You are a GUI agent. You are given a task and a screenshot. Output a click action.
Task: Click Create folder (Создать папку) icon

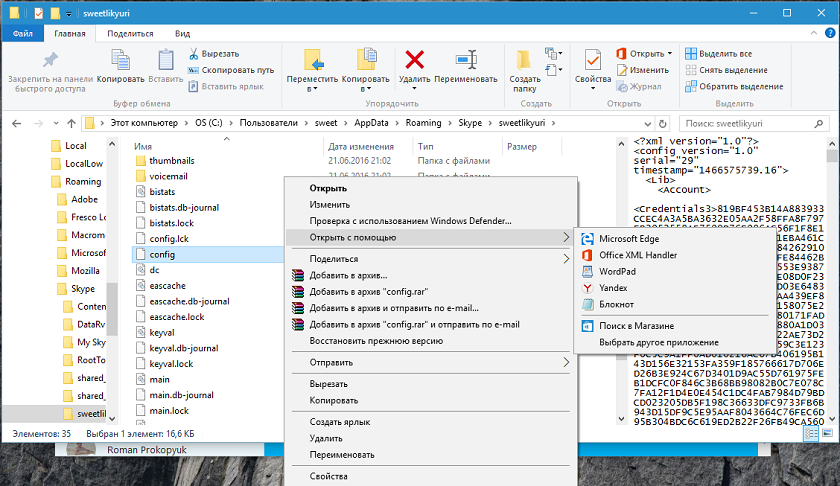524,60
